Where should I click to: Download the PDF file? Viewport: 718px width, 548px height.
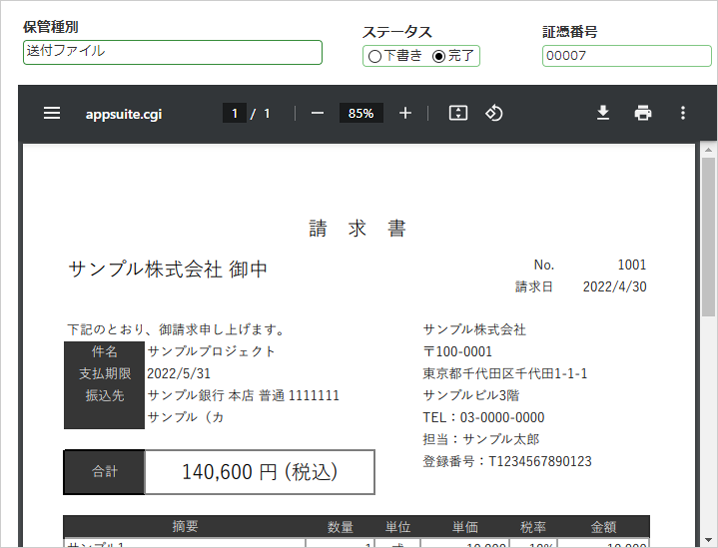coord(603,113)
